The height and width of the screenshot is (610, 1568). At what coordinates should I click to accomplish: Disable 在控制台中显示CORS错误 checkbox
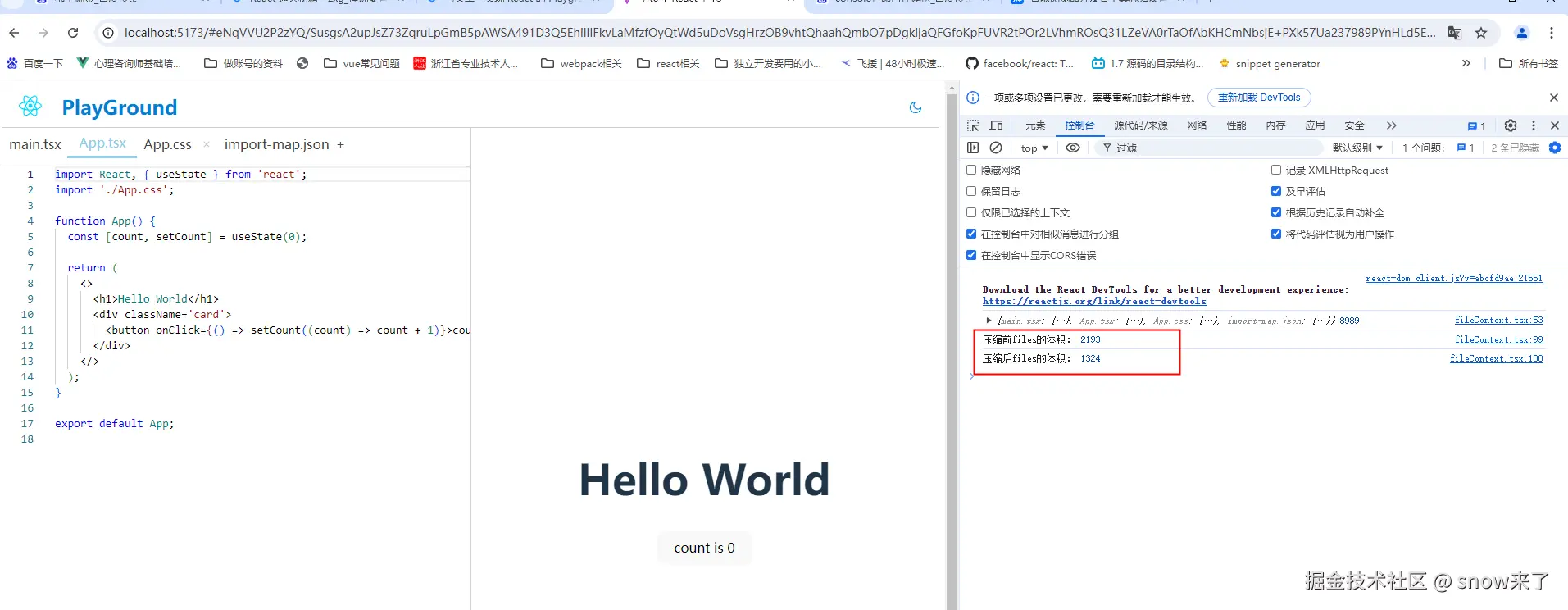pos(971,255)
